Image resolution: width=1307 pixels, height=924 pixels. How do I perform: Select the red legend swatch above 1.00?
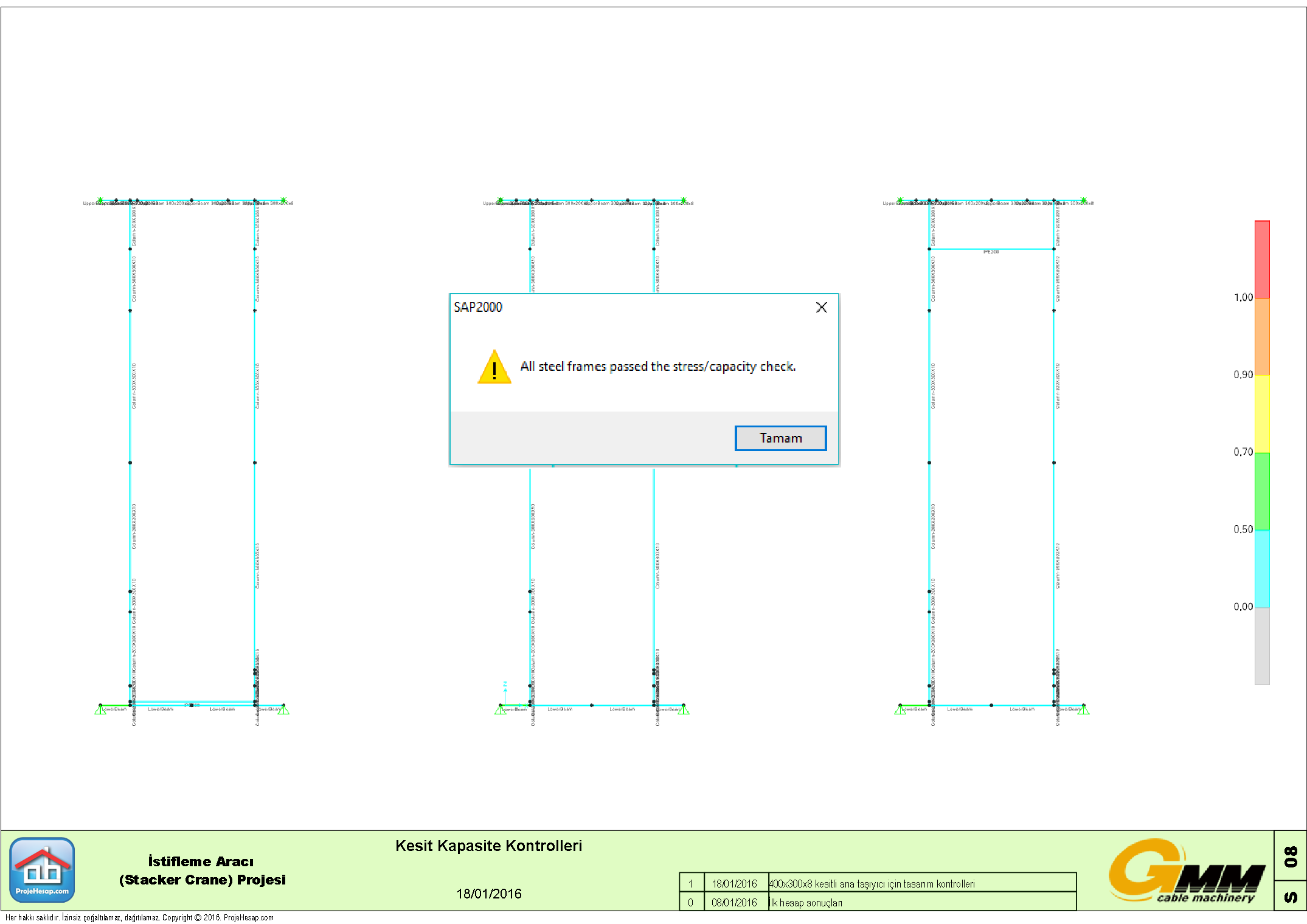coord(1262,260)
